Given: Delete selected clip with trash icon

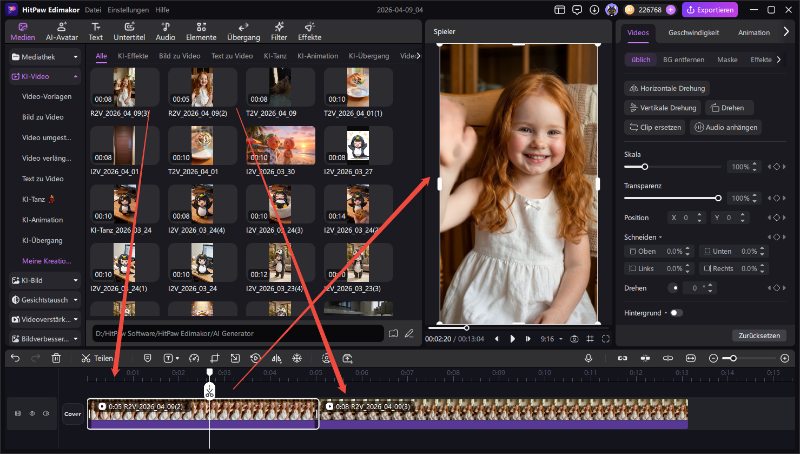Looking at the screenshot, I should (x=56, y=358).
